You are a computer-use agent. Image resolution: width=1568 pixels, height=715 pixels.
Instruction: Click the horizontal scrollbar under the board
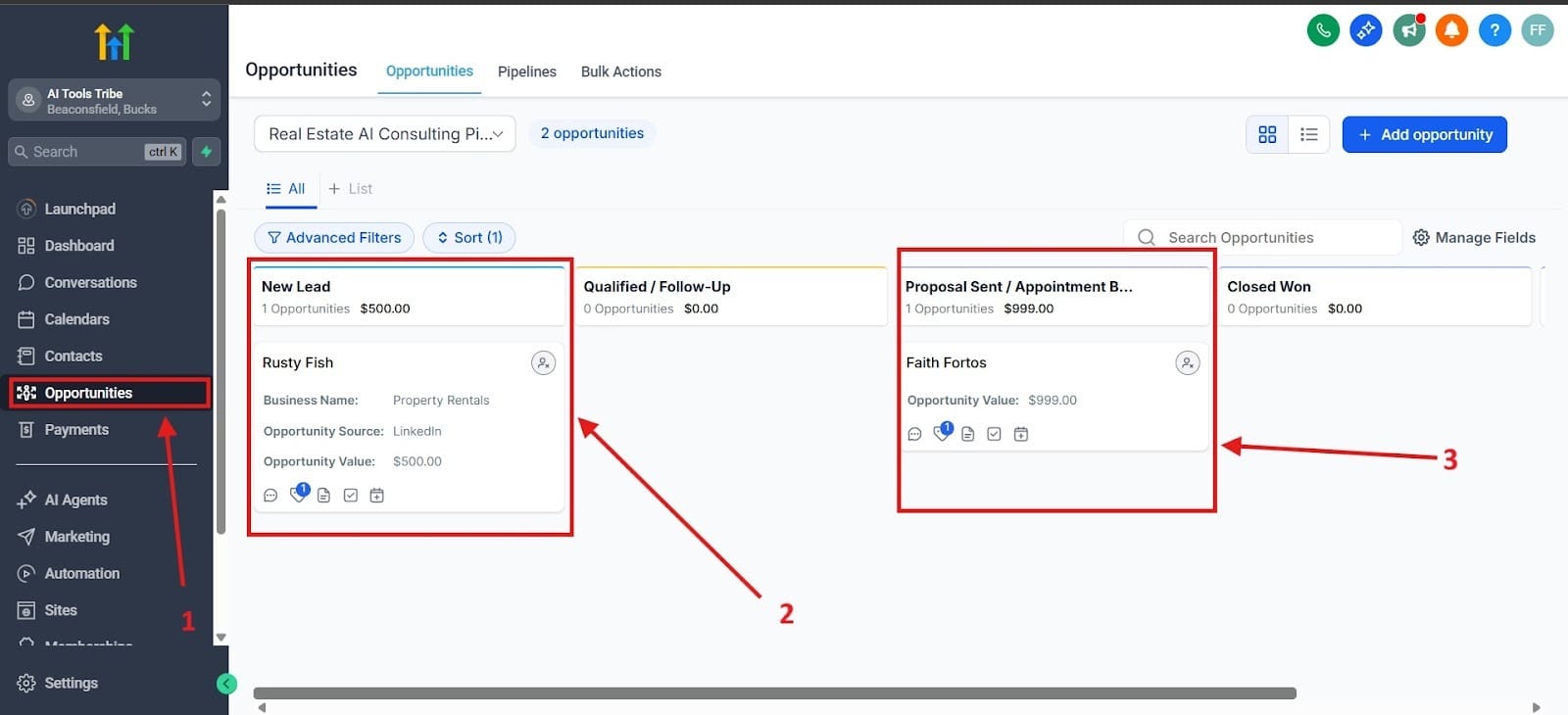(774, 693)
